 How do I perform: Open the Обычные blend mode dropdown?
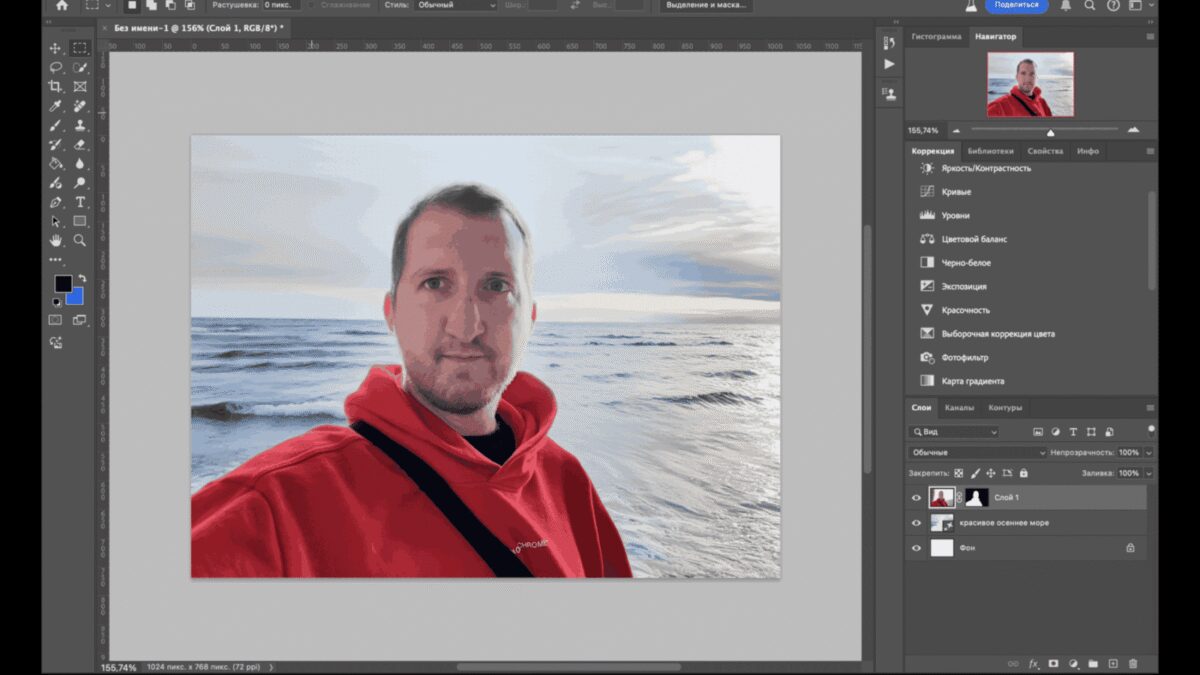tap(977, 453)
